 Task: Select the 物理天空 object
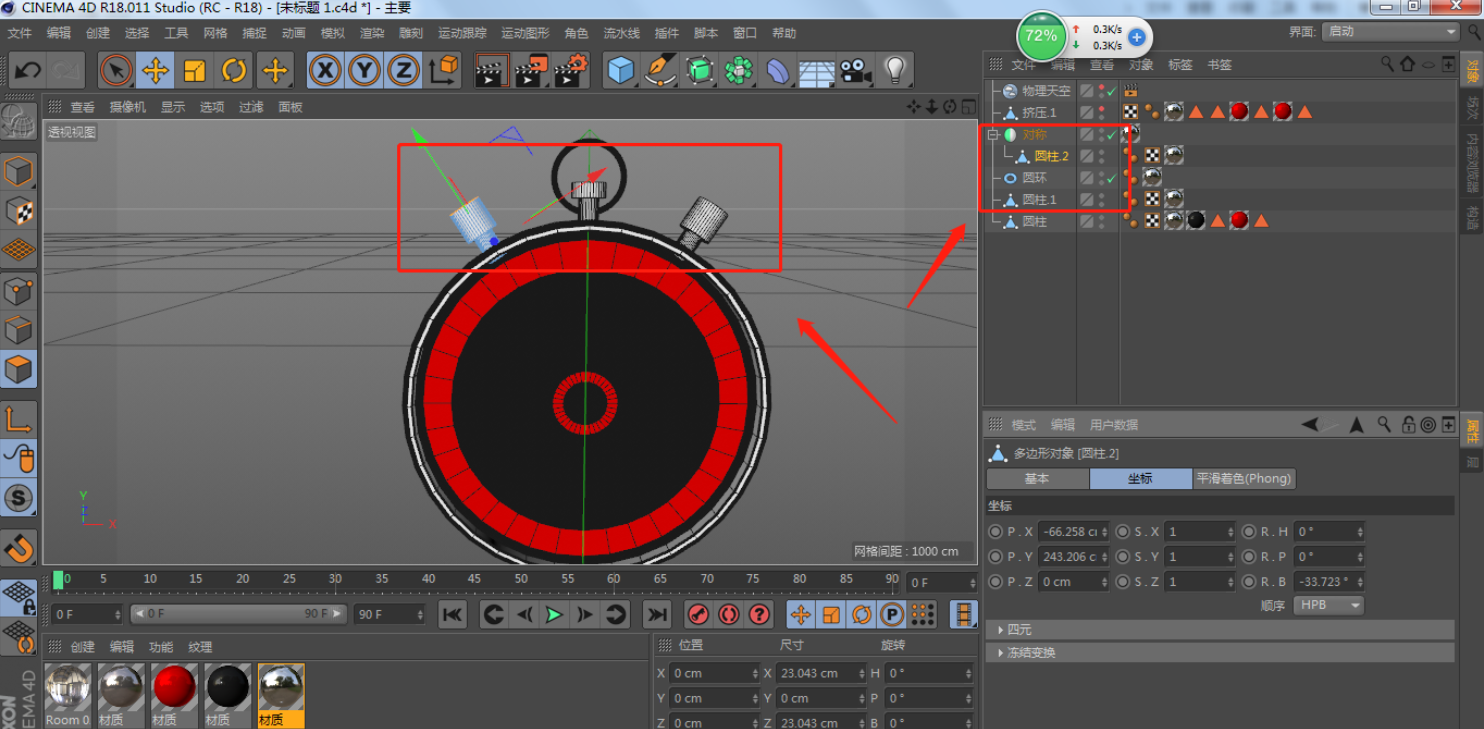pos(1046,91)
